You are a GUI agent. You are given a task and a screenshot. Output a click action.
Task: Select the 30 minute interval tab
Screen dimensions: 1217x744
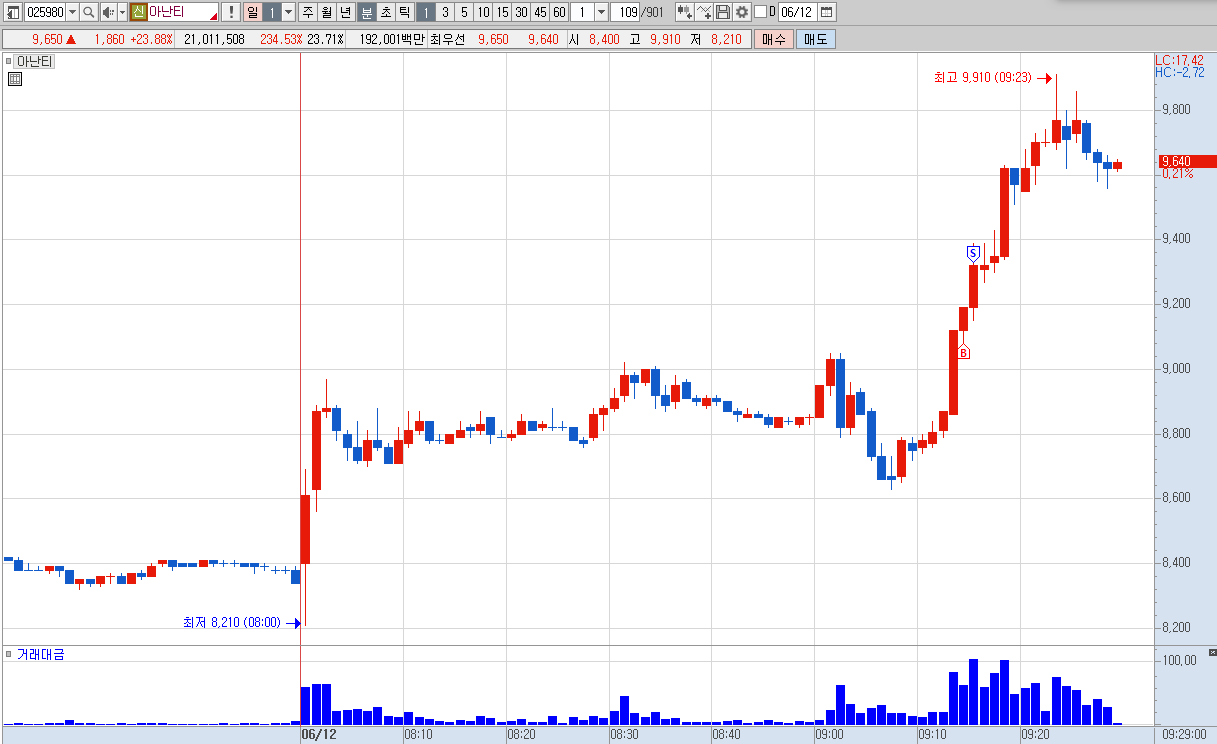click(521, 12)
